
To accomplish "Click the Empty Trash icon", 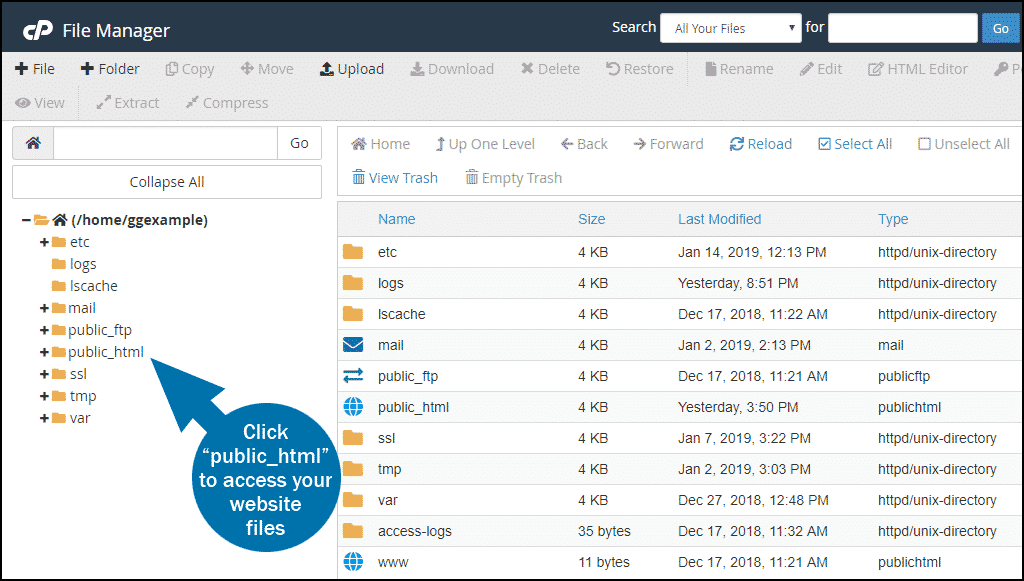I will (513, 177).
